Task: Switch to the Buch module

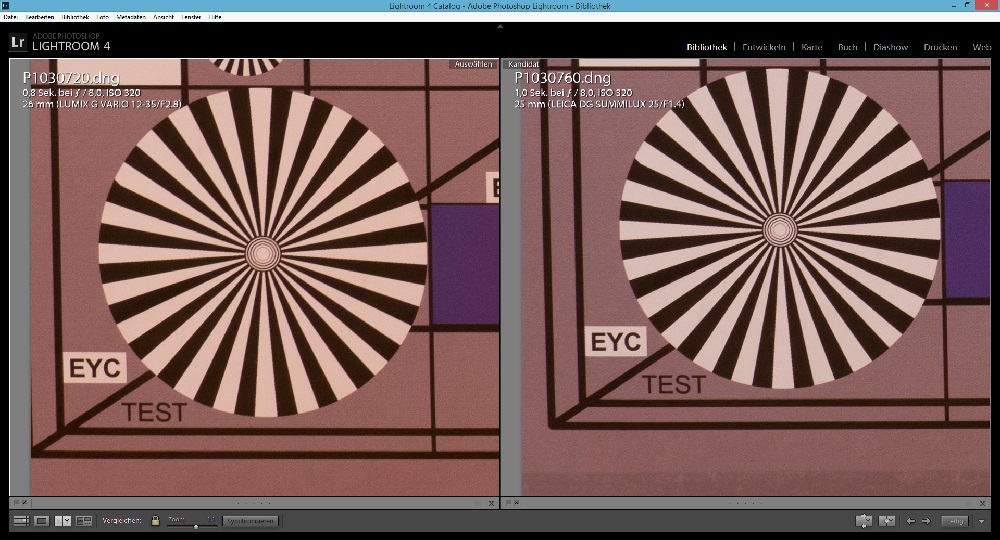Action: [848, 47]
